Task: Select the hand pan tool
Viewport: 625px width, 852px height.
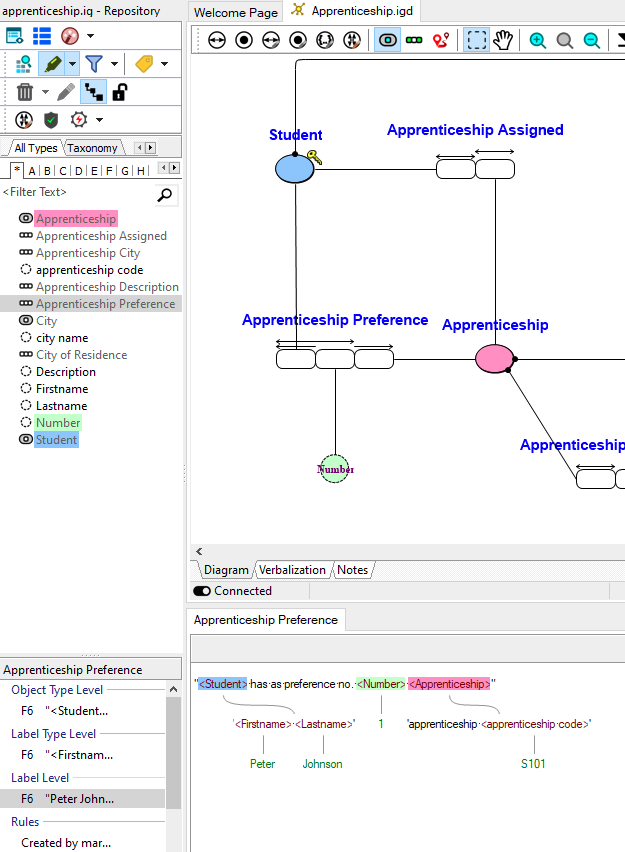Action: pyautogui.click(x=503, y=40)
